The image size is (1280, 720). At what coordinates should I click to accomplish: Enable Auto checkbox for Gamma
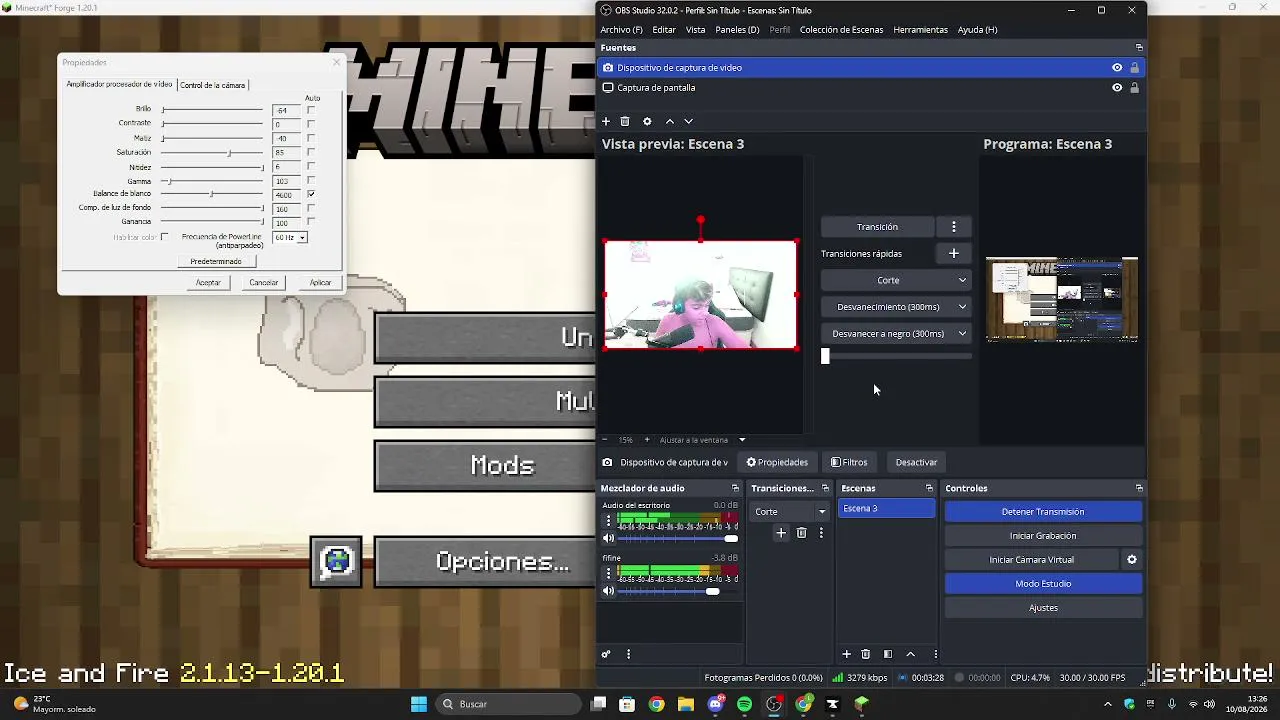(x=311, y=181)
